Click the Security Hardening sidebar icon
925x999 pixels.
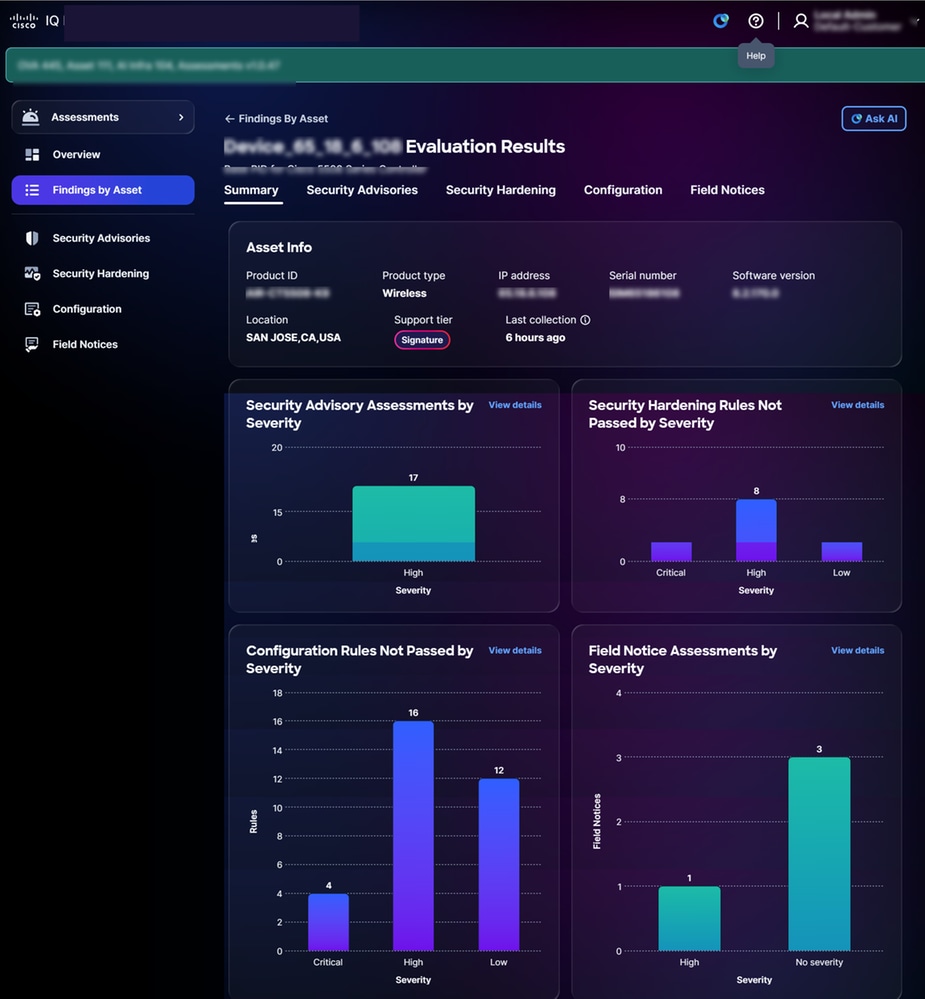tap(32, 273)
